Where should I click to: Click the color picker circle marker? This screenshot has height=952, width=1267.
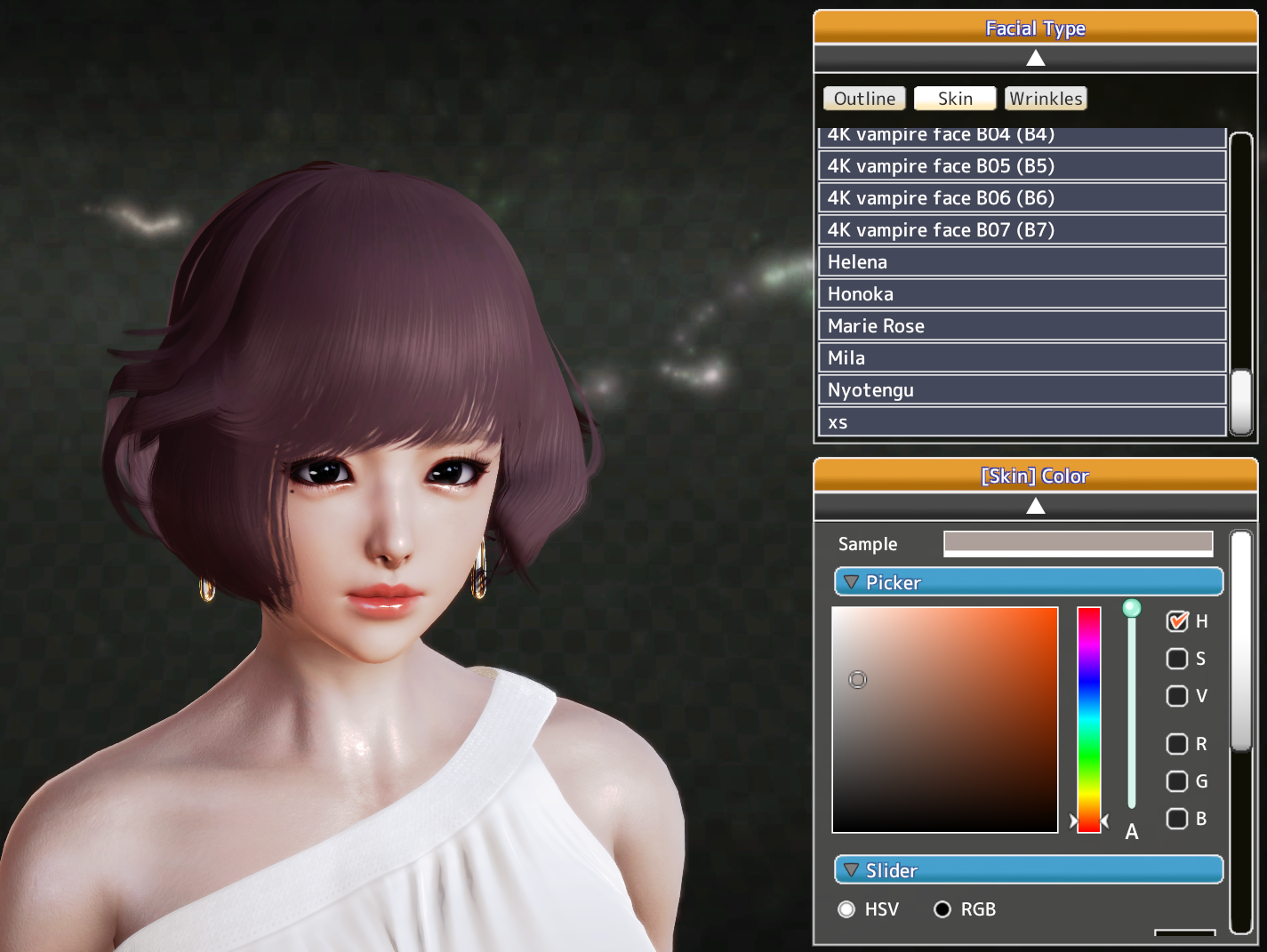pyautogui.click(x=858, y=680)
